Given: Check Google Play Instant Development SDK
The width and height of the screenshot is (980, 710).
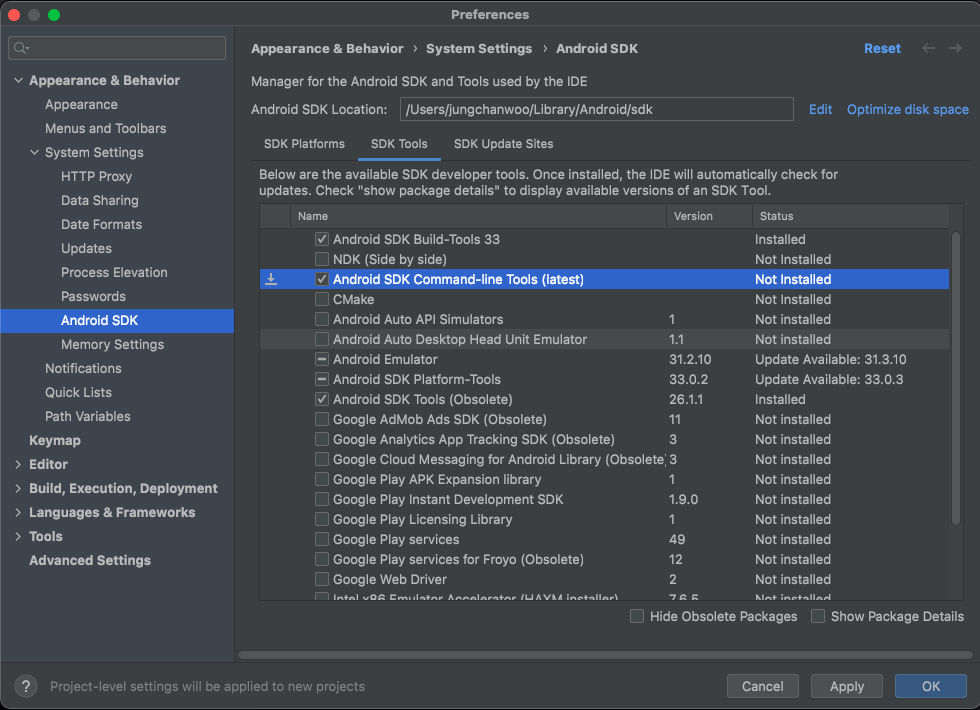Looking at the screenshot, I should pos(322,499).
